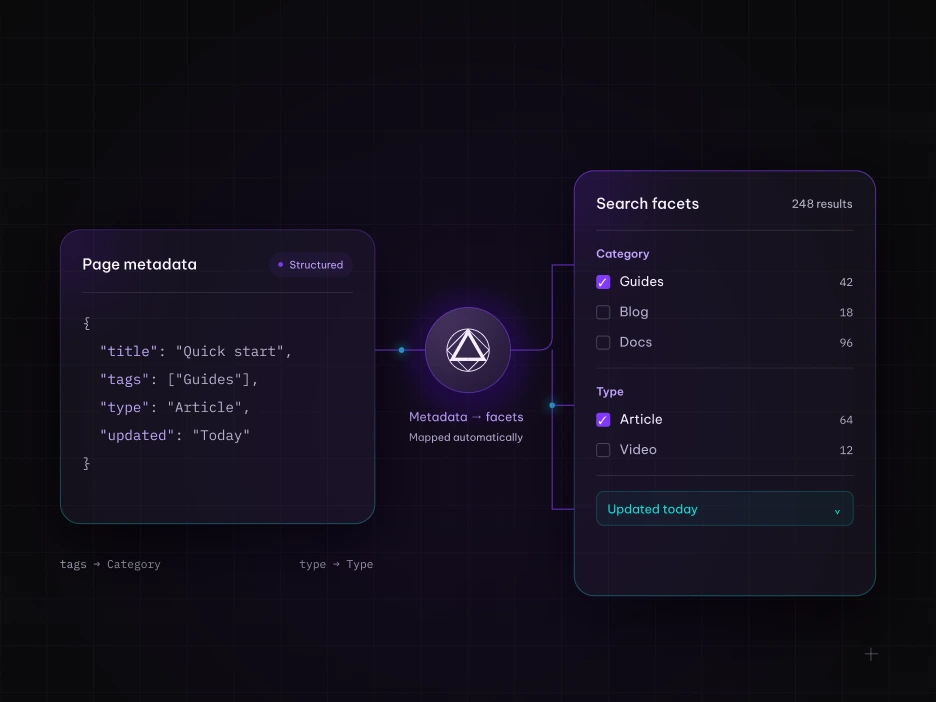Check the Blog category checkbox
This screenshot has height=702, width=936.
point(603,312)
